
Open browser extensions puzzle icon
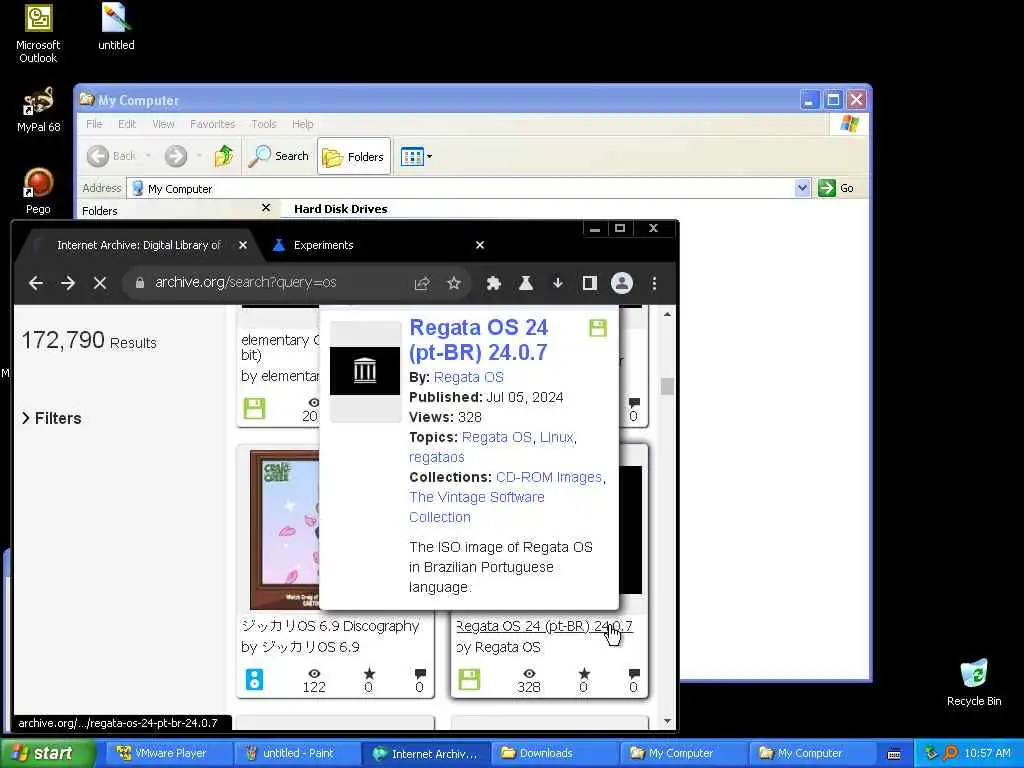coord(494,283)
